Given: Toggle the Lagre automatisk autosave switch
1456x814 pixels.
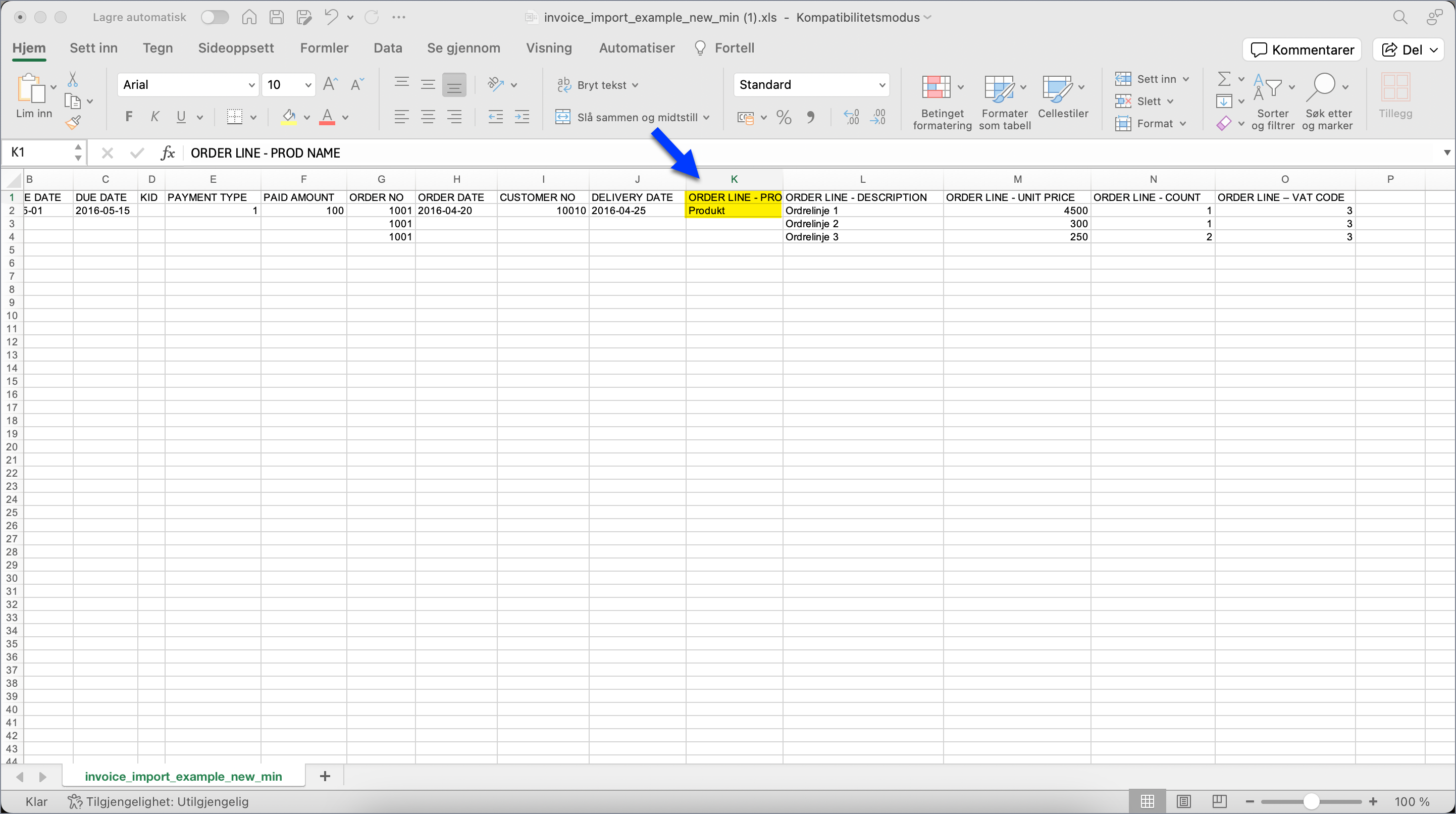Looking at the screenshot, I should point(215,18).
